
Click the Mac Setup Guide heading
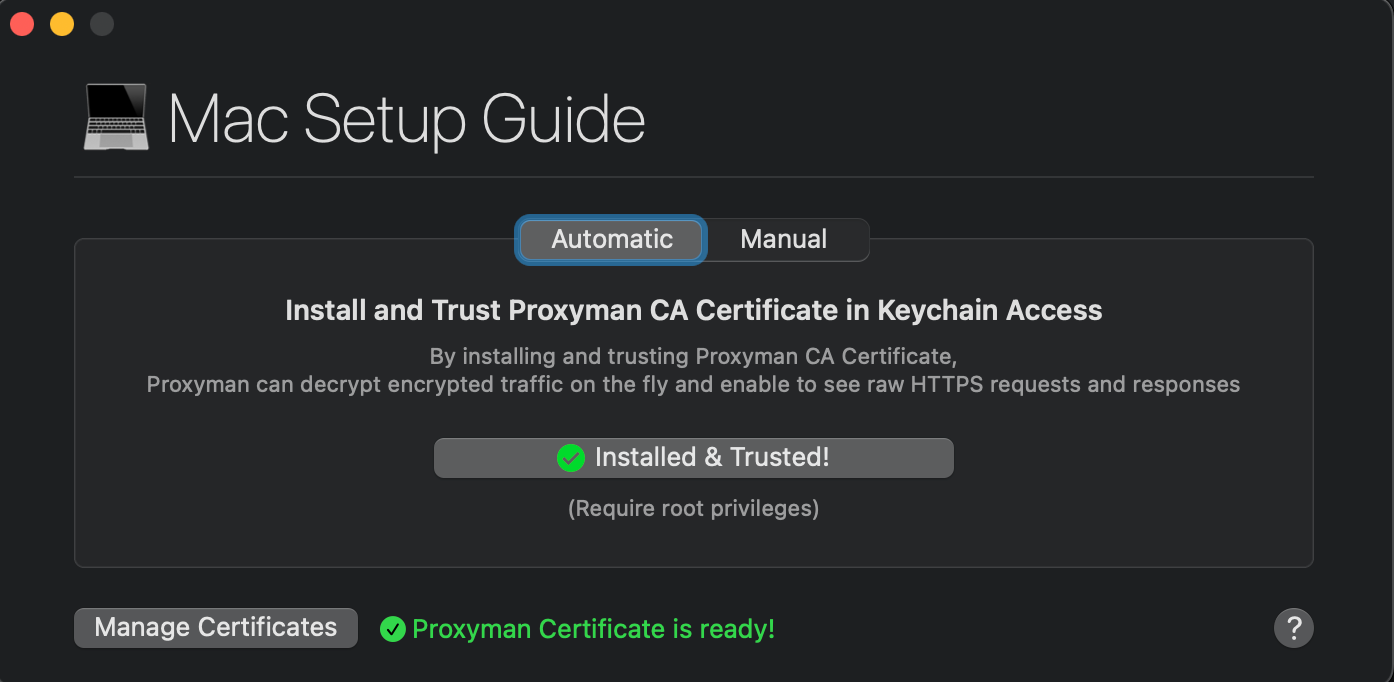coord(407,120)
